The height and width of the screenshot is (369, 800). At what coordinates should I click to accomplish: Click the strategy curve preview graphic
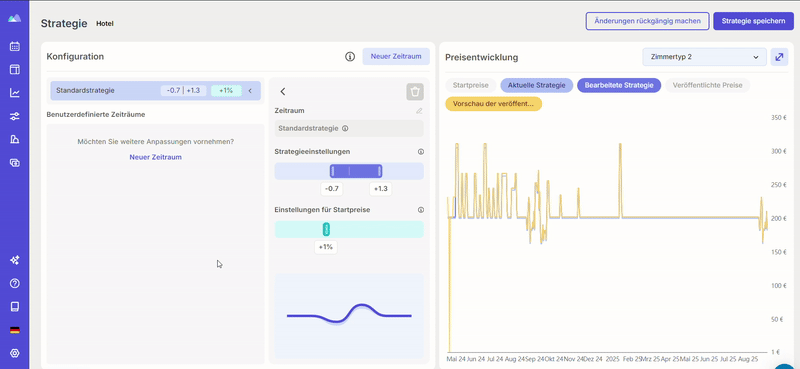click(349, 316)
